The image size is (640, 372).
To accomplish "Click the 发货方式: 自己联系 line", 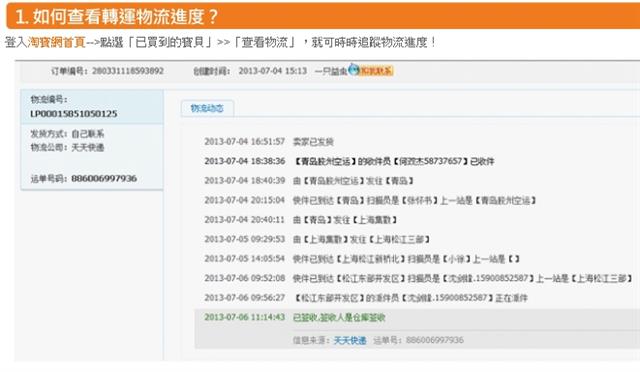I will pos(67,134).
